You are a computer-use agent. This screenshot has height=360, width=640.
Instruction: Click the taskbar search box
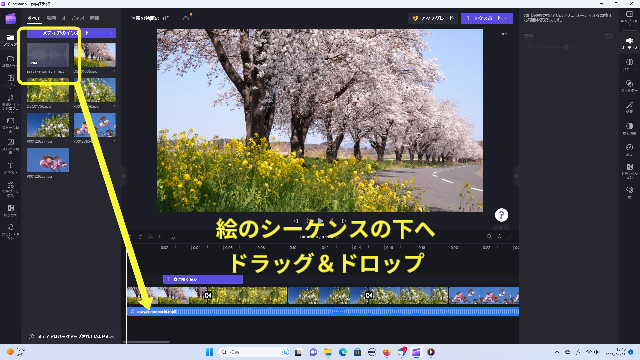click(x=254, y=352)
